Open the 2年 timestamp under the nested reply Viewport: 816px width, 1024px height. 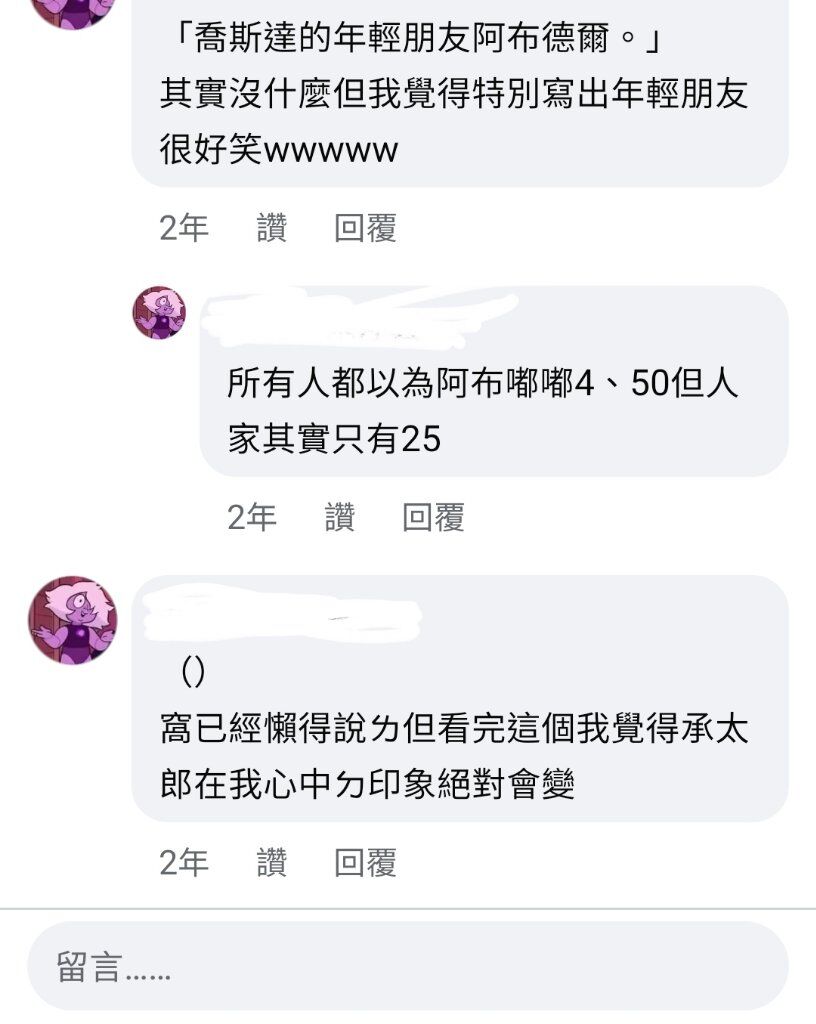(252, 517)
